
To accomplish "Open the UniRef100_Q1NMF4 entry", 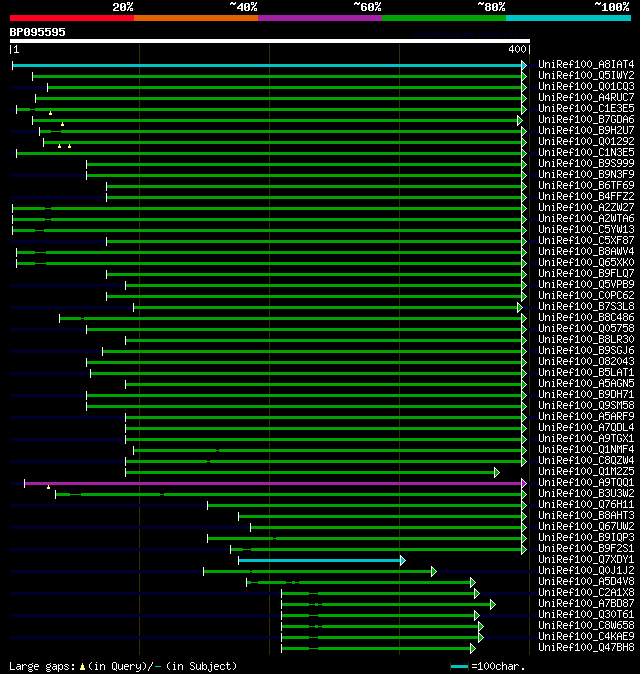I will coord(586,450).
